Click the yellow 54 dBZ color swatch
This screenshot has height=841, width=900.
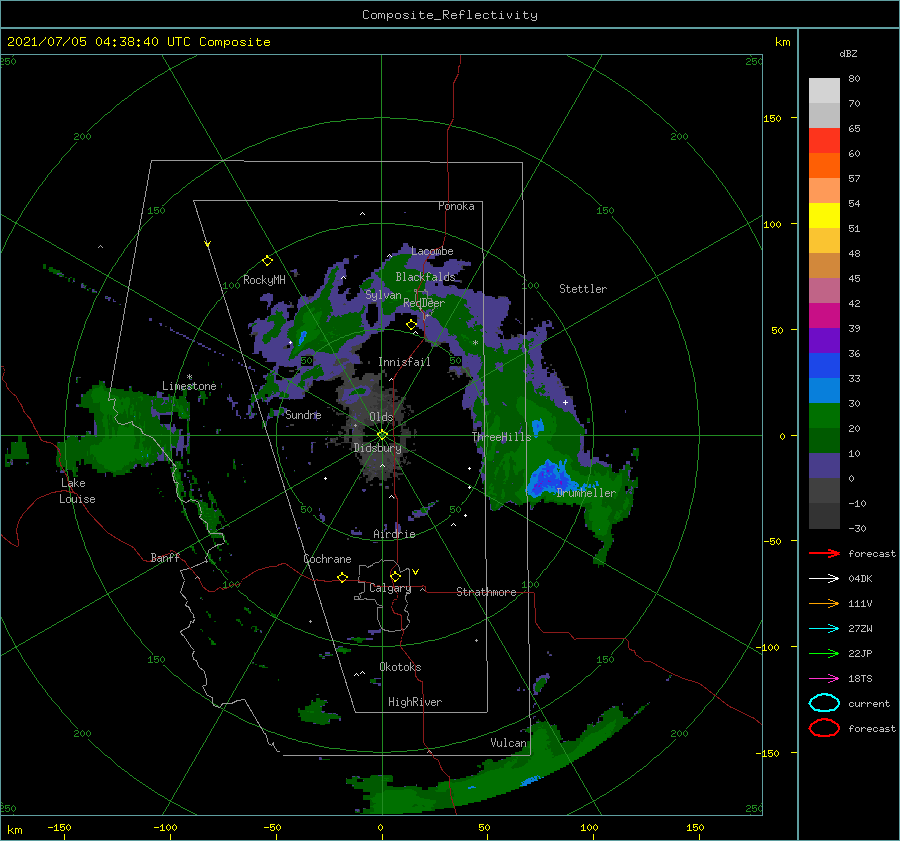tap(824, 215)
